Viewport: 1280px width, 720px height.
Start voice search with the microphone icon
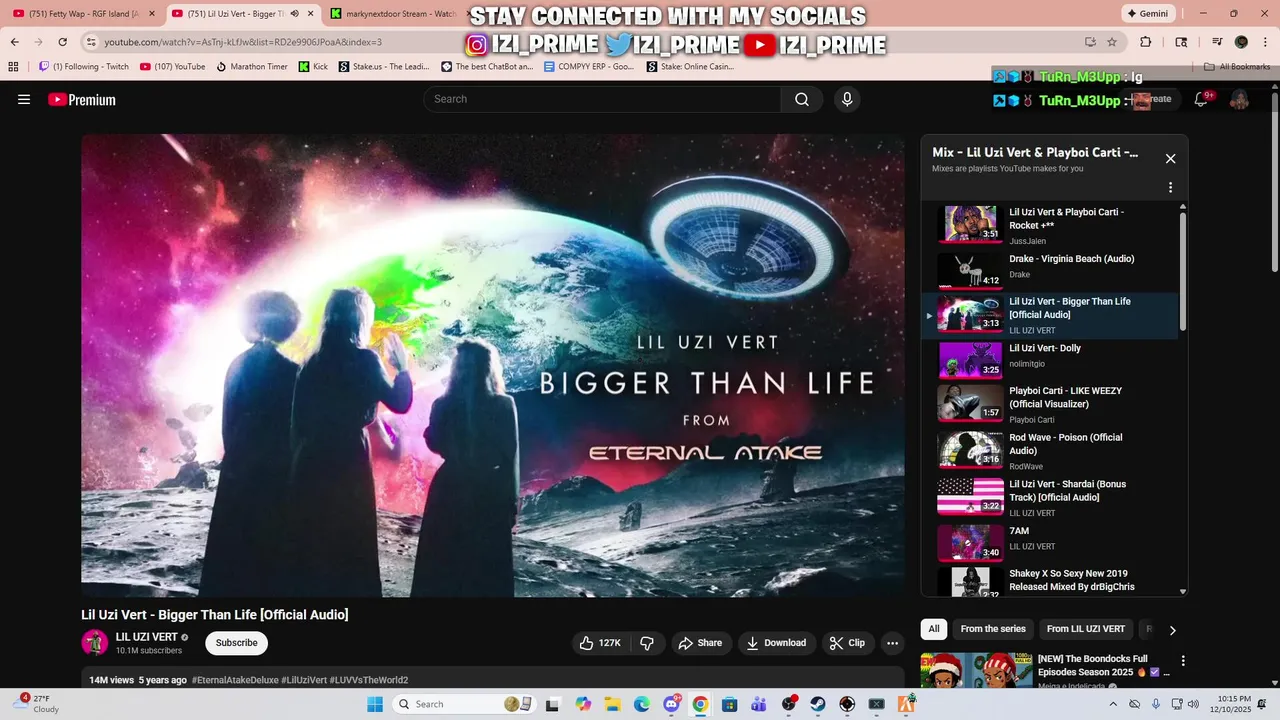[847, 99]
